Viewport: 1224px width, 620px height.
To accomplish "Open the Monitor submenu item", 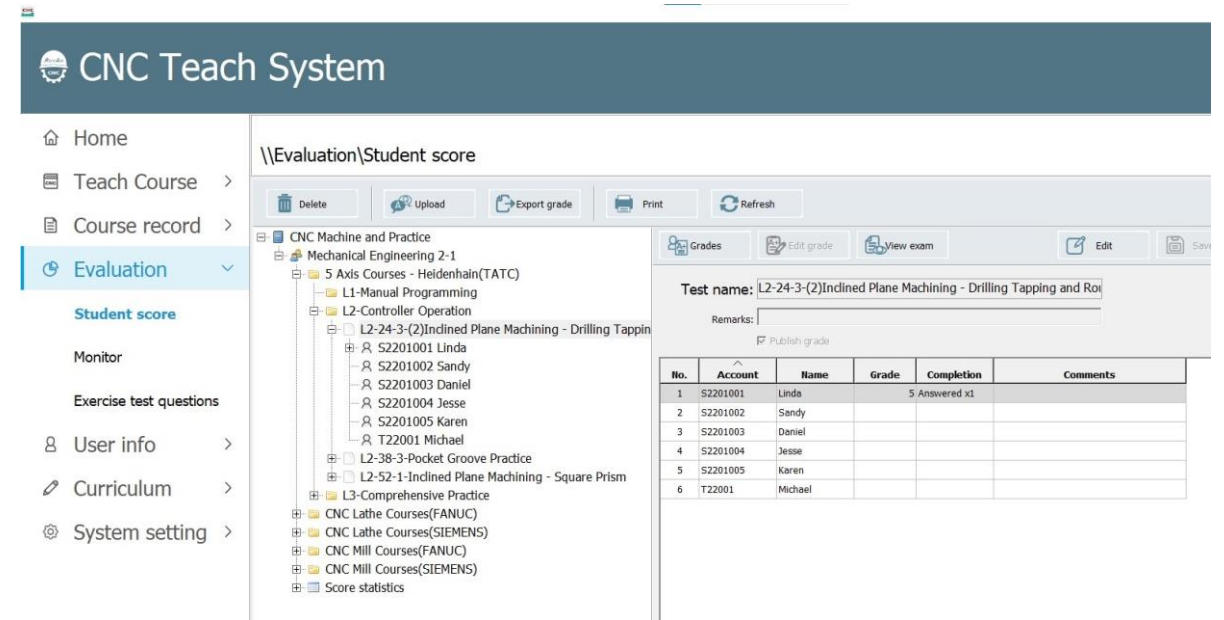I will [99, 357].
